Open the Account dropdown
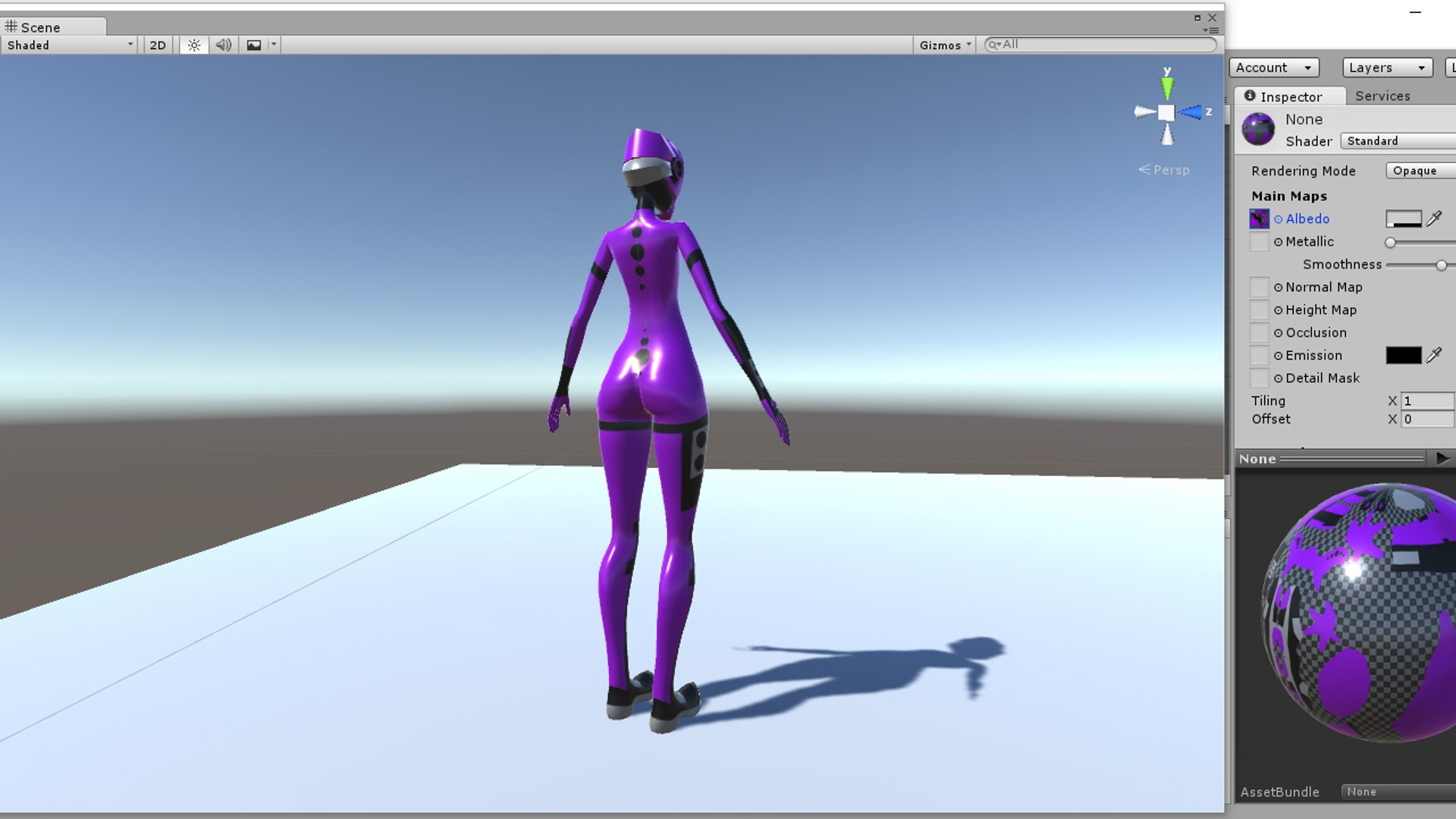The image size is (1456, 819). pos(1274,67)
